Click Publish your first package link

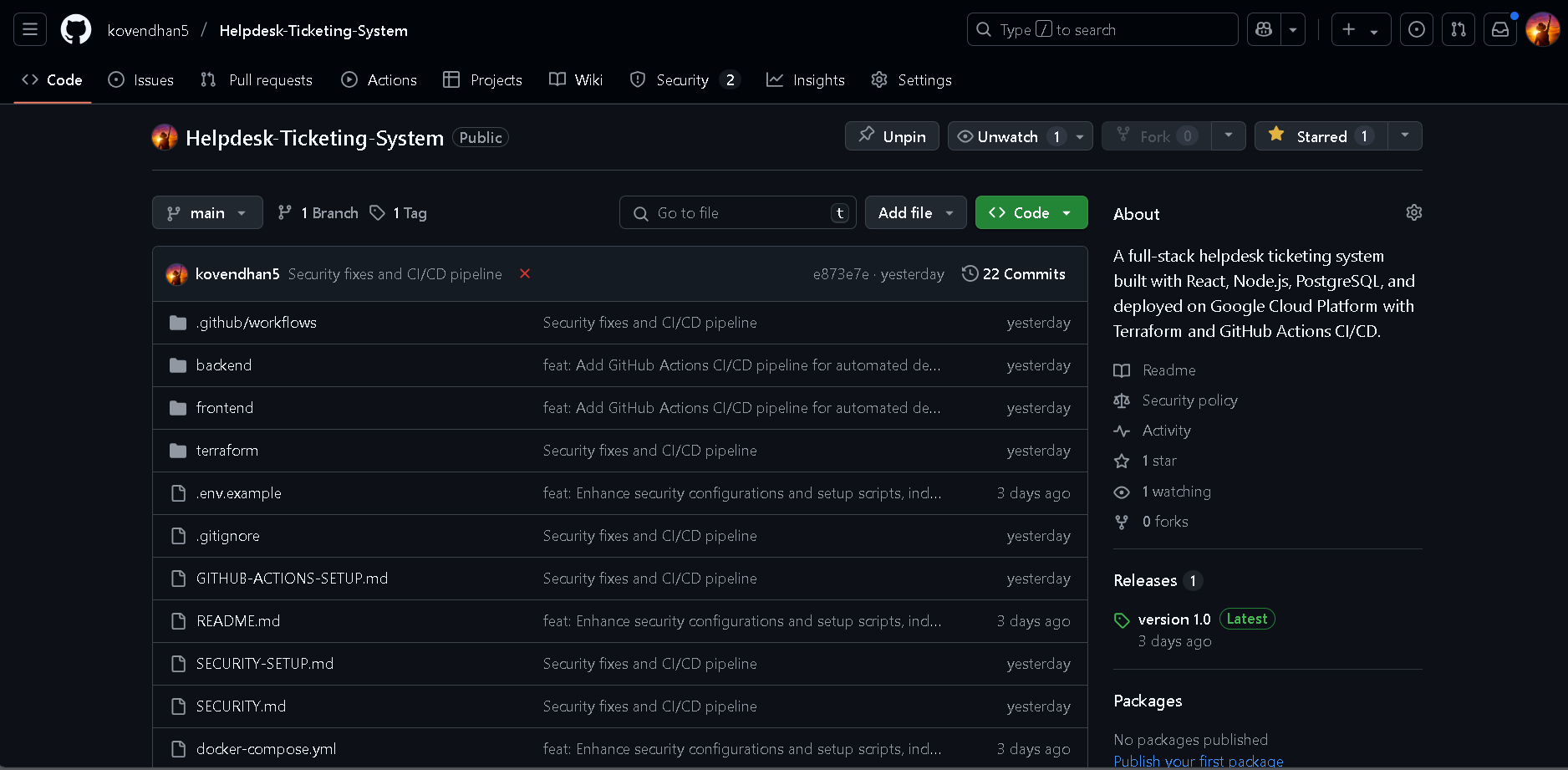(x=1199, y=762)
